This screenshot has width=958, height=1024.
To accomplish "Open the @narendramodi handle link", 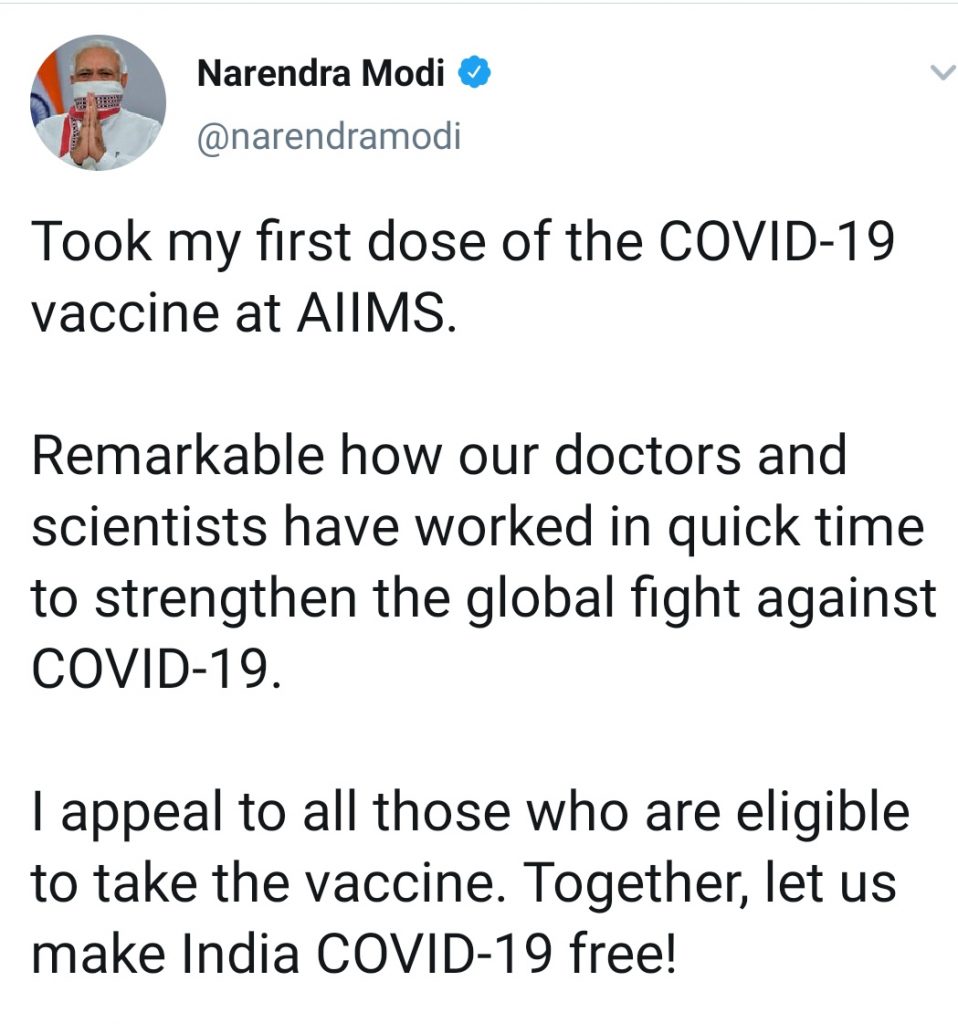I will point(329,136).
